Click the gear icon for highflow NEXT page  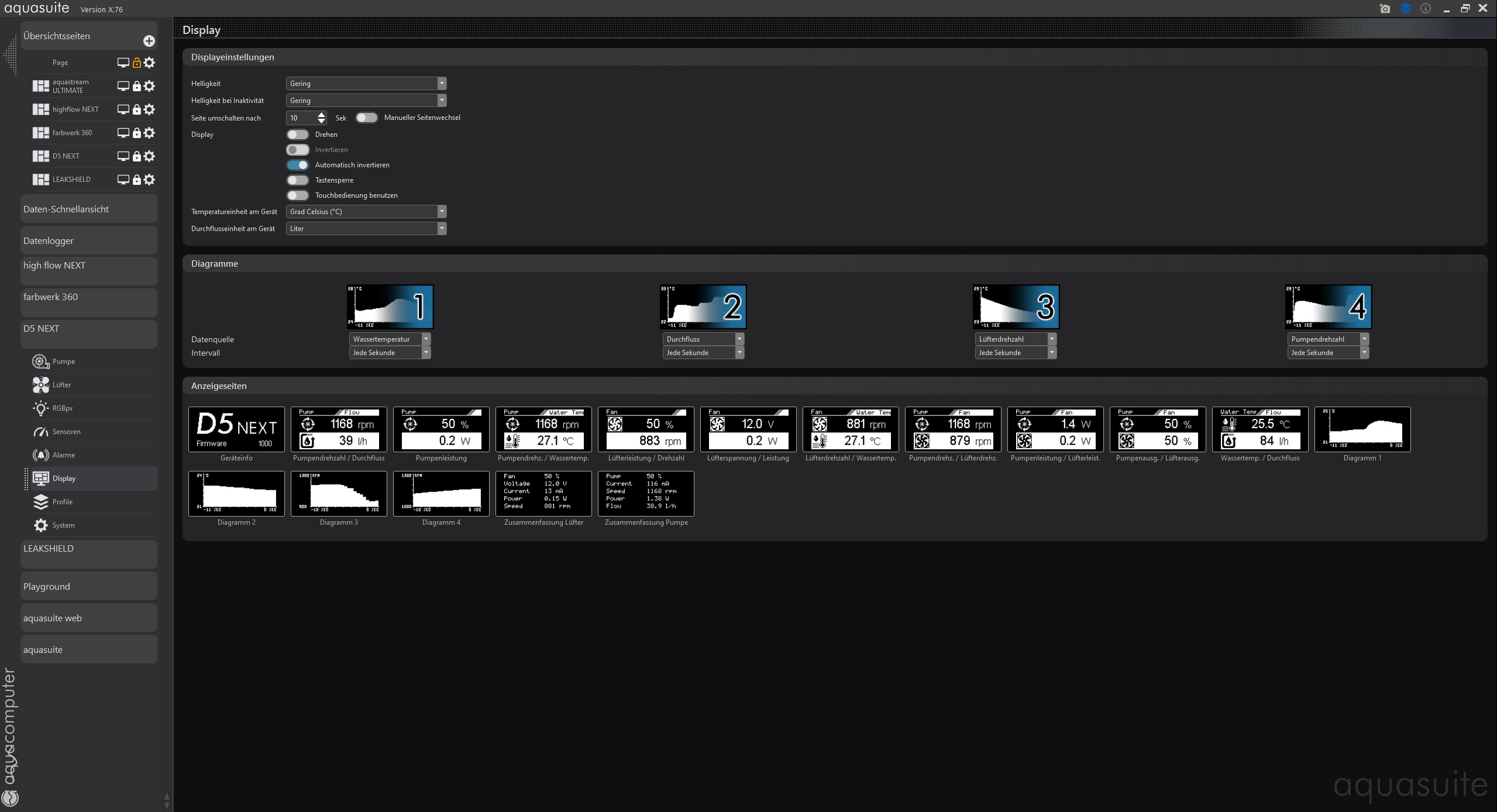click(150, 109)
